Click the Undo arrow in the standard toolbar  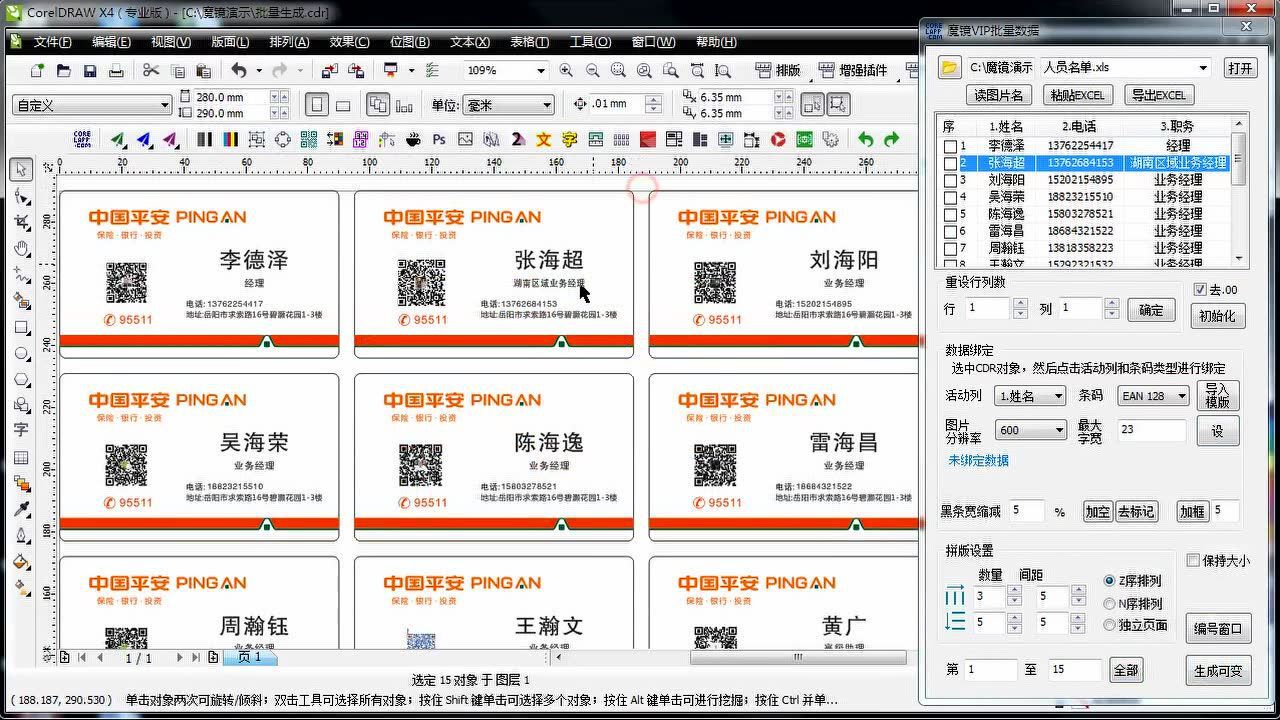pos(238,70)
